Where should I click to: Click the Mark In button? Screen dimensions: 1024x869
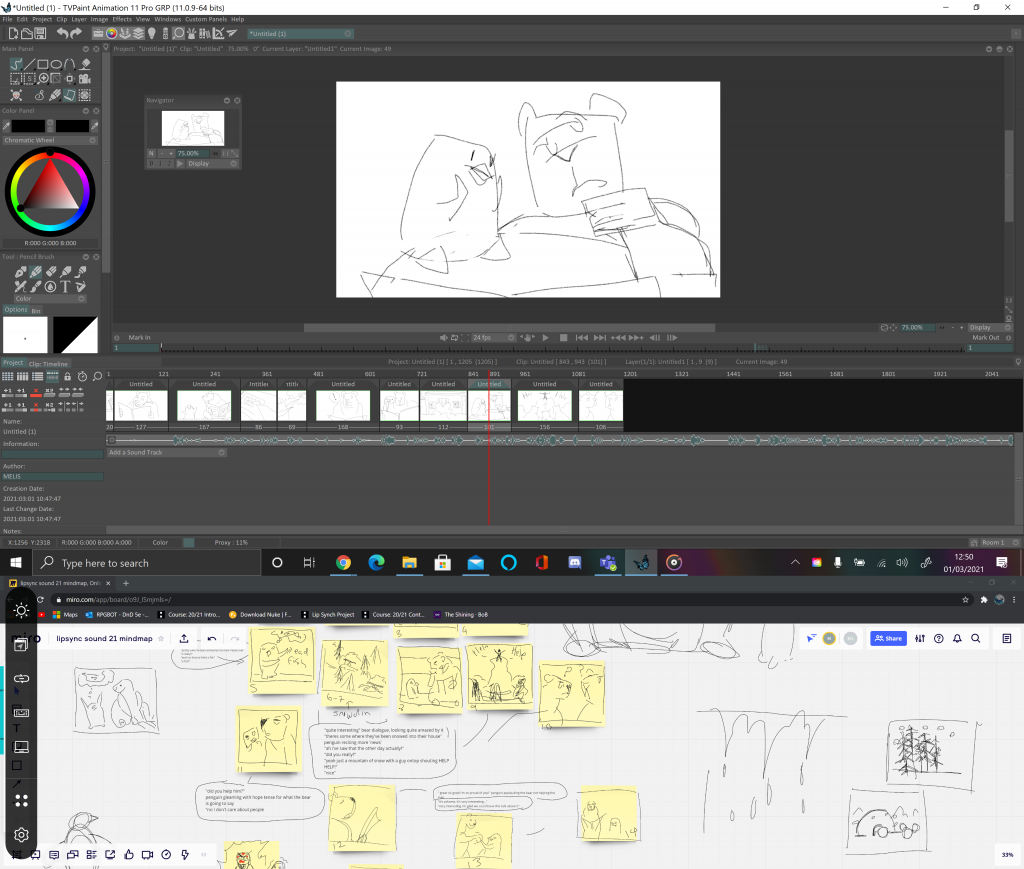point(139,338)
